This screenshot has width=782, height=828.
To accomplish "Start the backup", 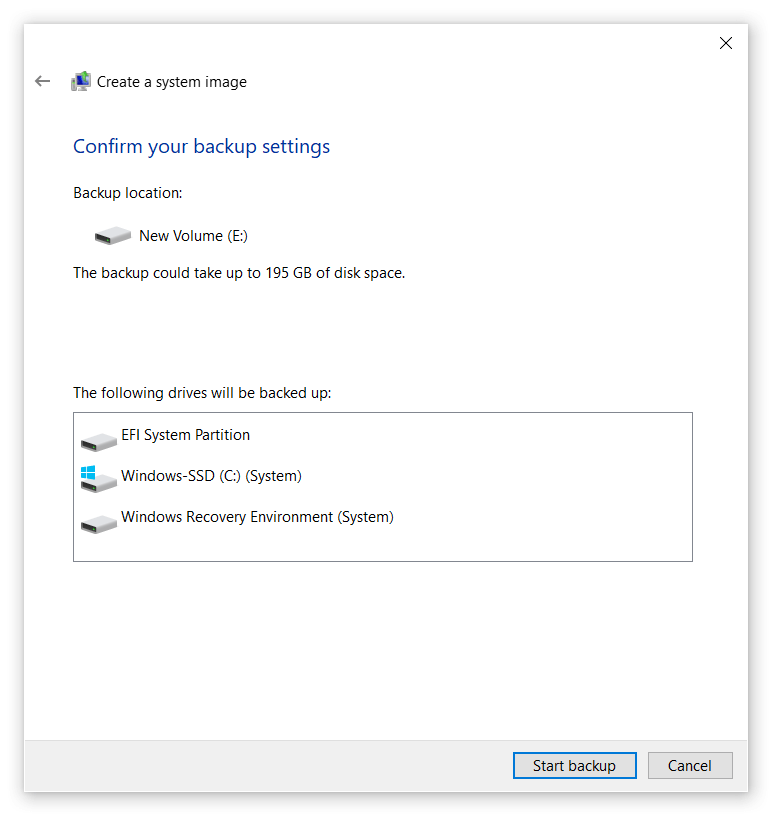I will [574, 766].
